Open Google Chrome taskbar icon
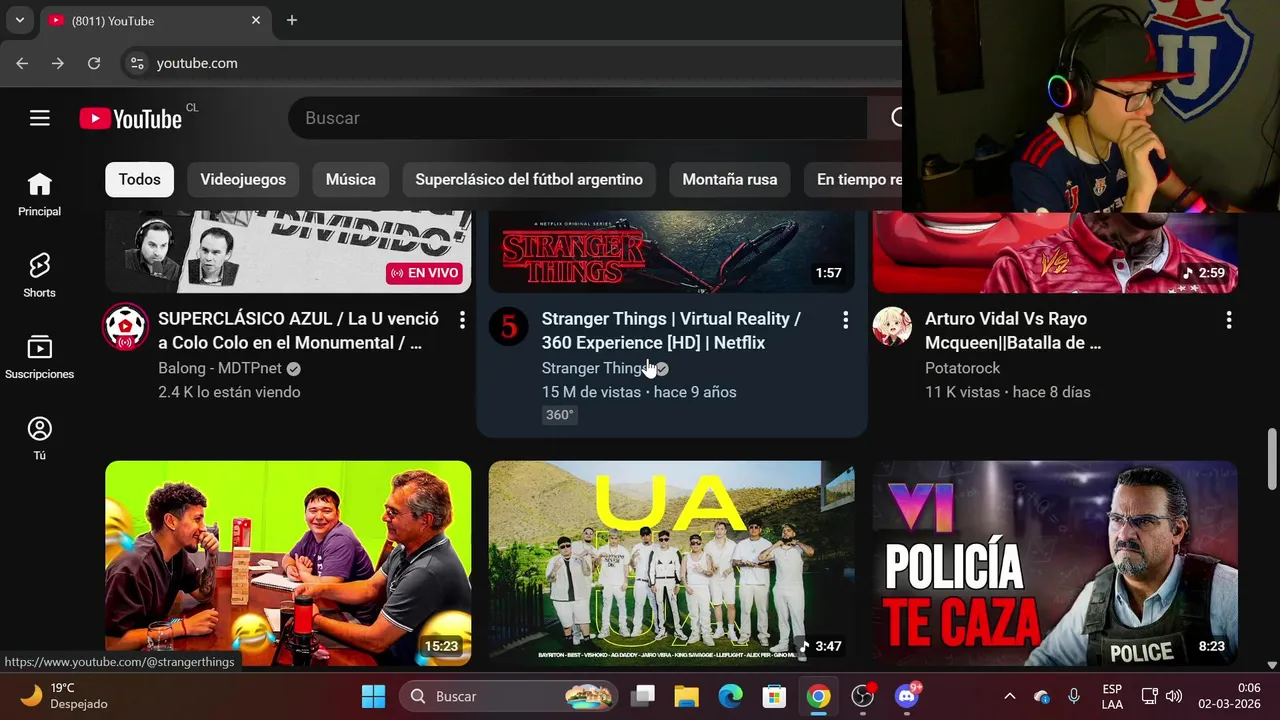 (818, 696)
